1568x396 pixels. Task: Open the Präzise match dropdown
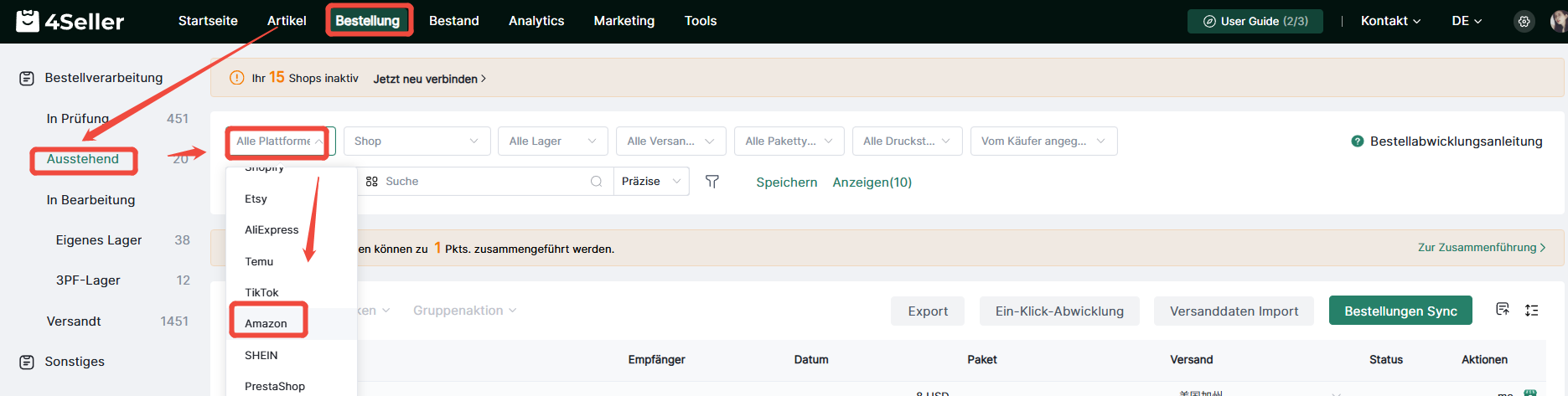click(651, 182)
